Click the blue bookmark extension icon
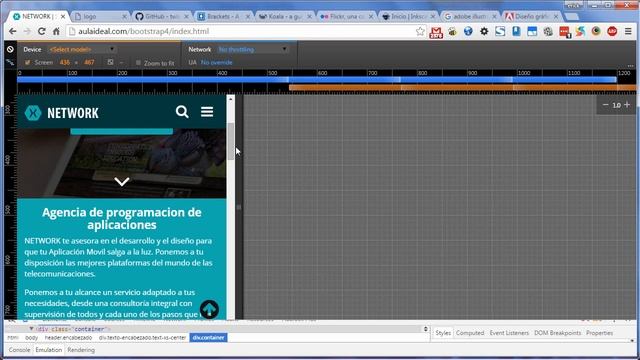Screen dimensions: 640x360 tap(516, 31)
